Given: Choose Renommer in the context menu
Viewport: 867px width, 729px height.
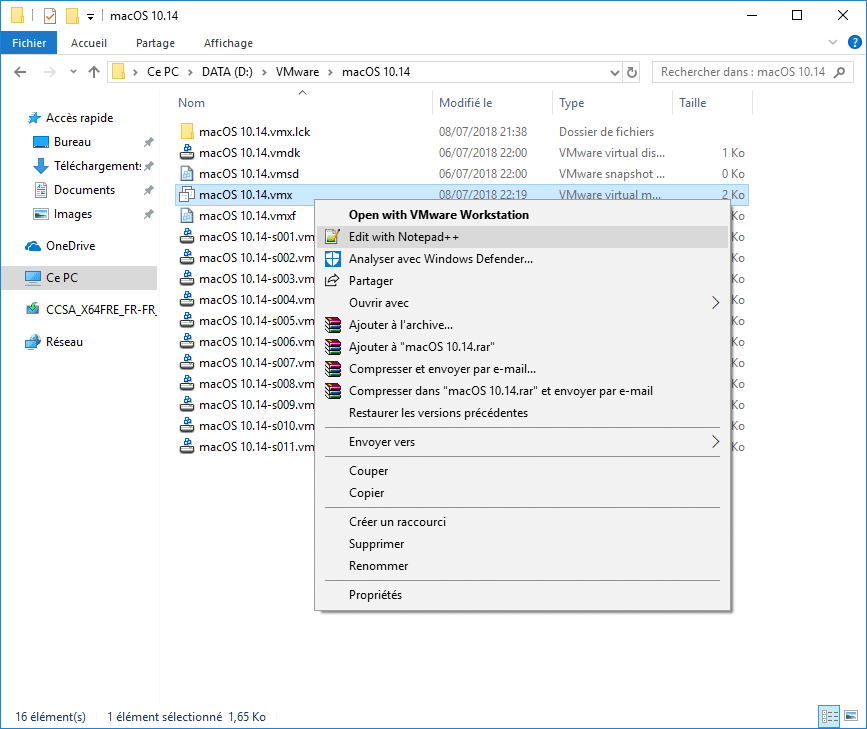Looking at the screenshot, I should pyautogui.click(x=523, y=566).
